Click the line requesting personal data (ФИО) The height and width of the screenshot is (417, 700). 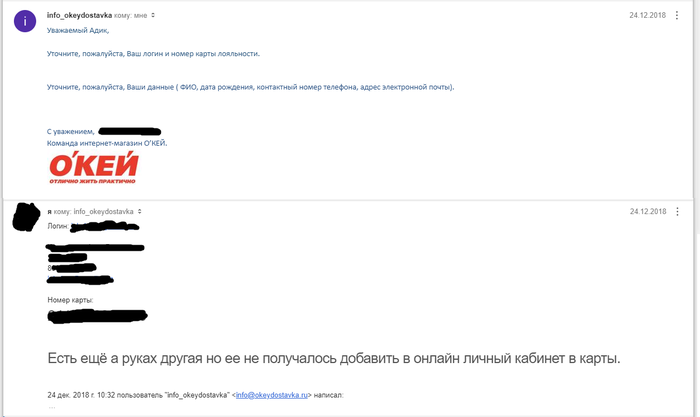(250, 88)
